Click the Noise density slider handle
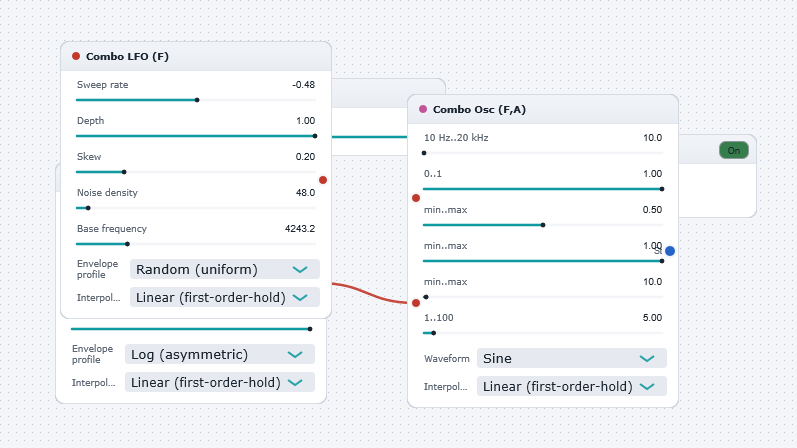The width and height of the screenshot is (797, 448). tap(88, 208)
